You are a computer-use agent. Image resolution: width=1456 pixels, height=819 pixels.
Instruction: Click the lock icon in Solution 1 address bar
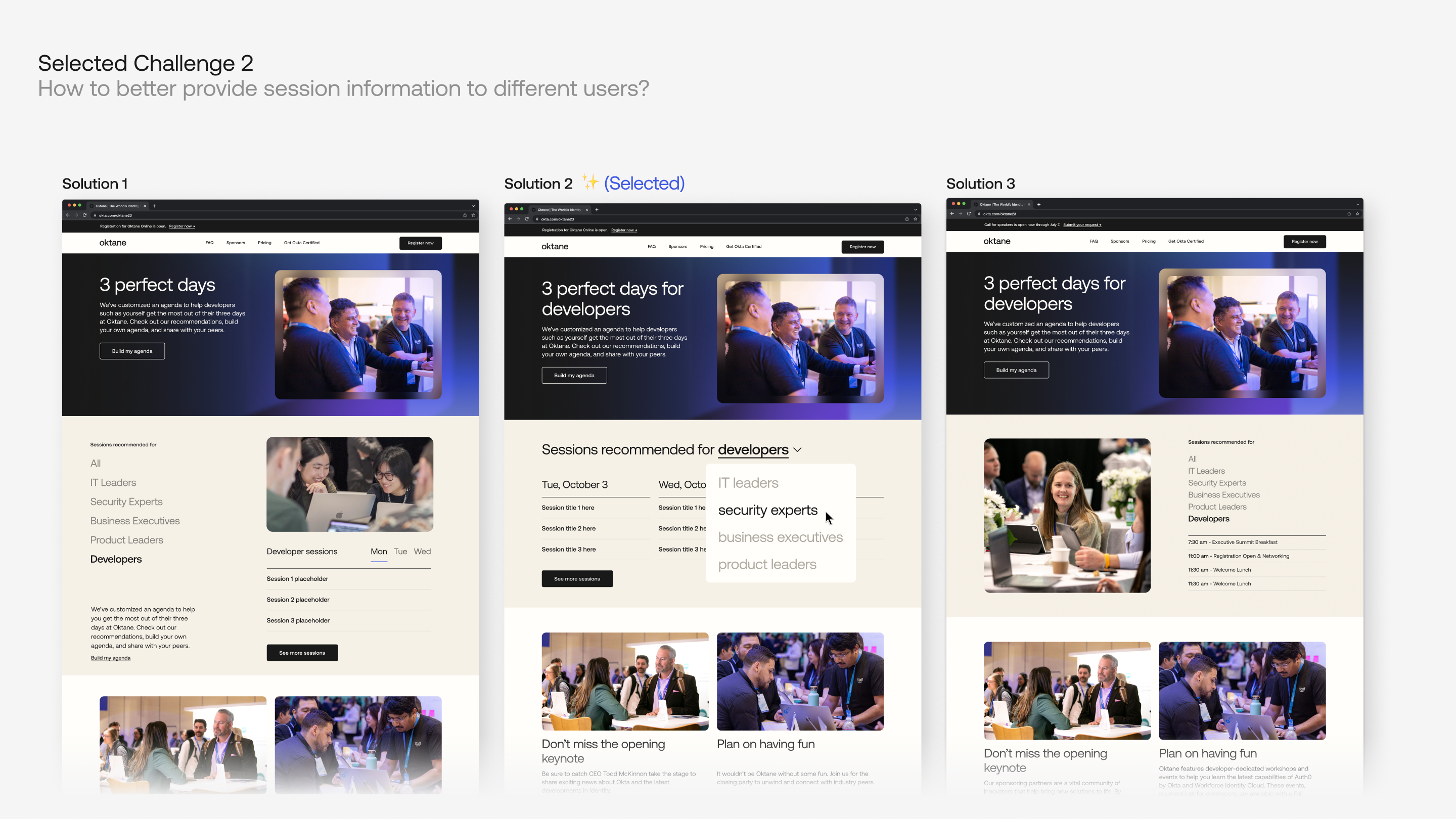95,215
